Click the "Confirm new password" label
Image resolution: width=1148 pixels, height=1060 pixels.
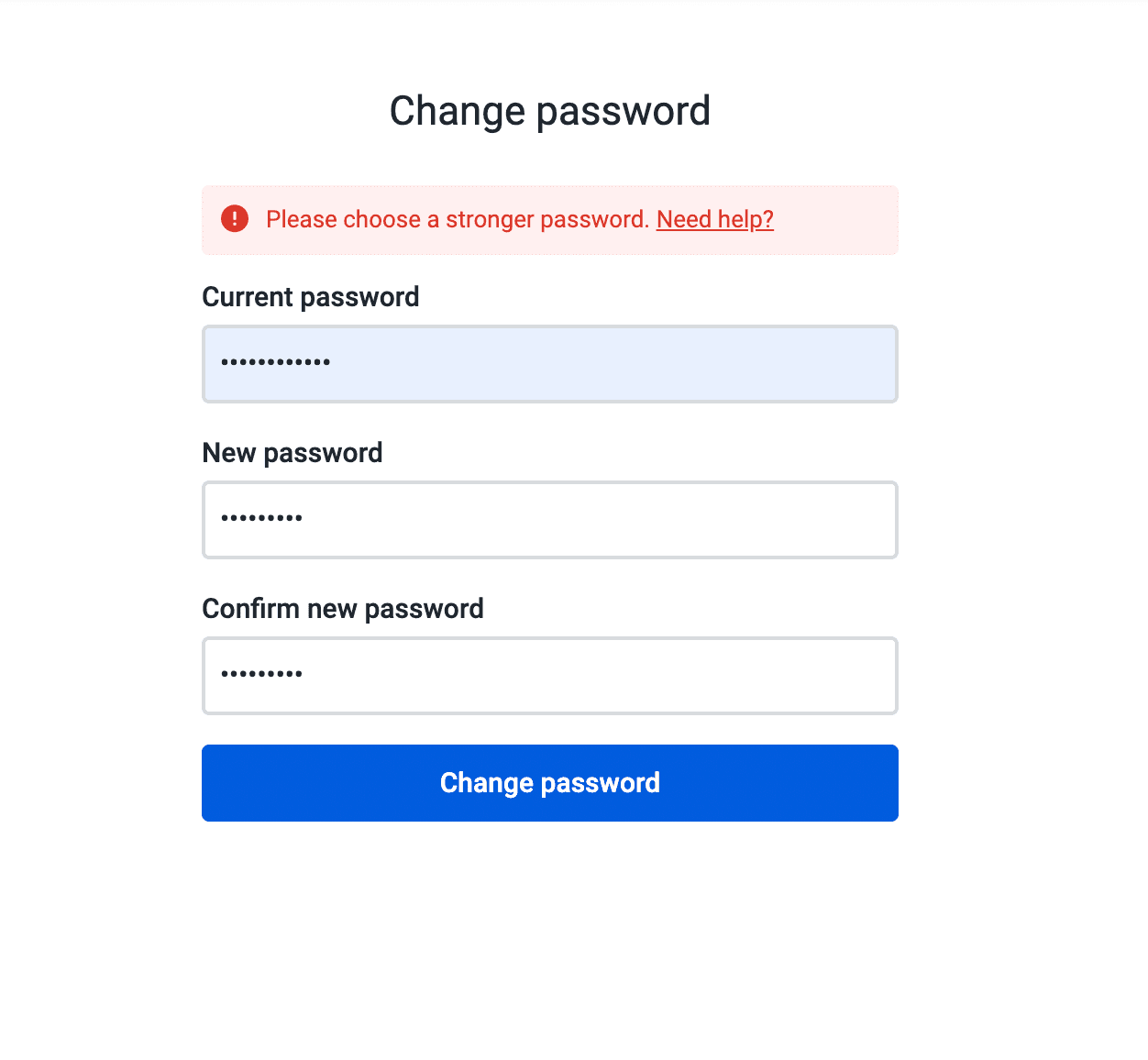[342, 609]
